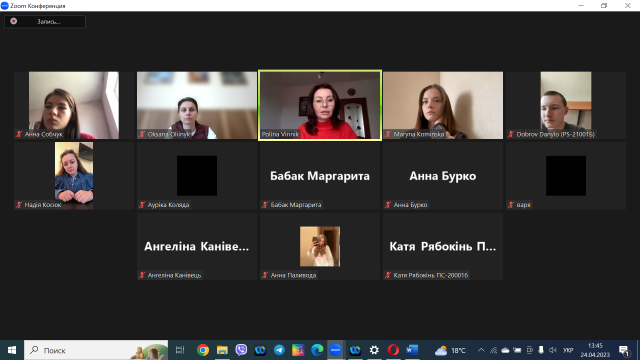Click the active Zoom taskbar icon
The width and height of the screenshot is (640, 360).
coord(336,350)
